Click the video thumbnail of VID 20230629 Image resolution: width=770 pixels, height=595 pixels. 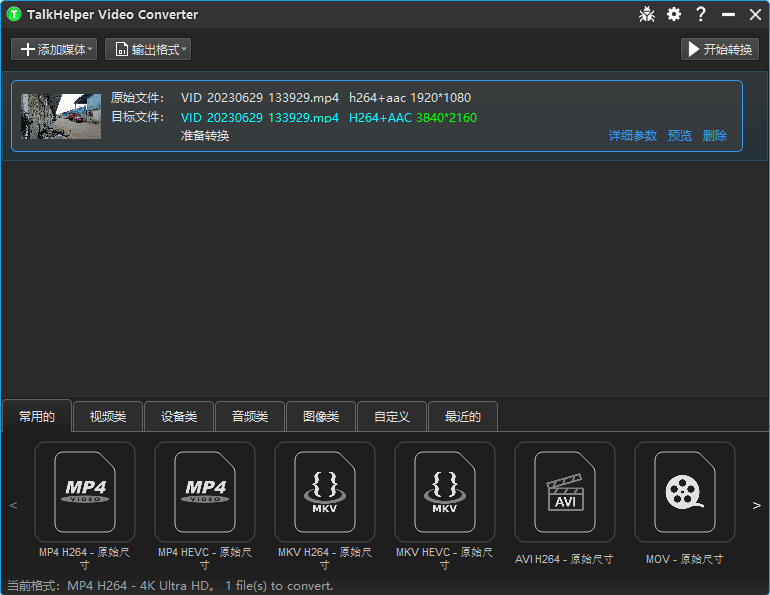pyautogui.click(x=61, y=116)
